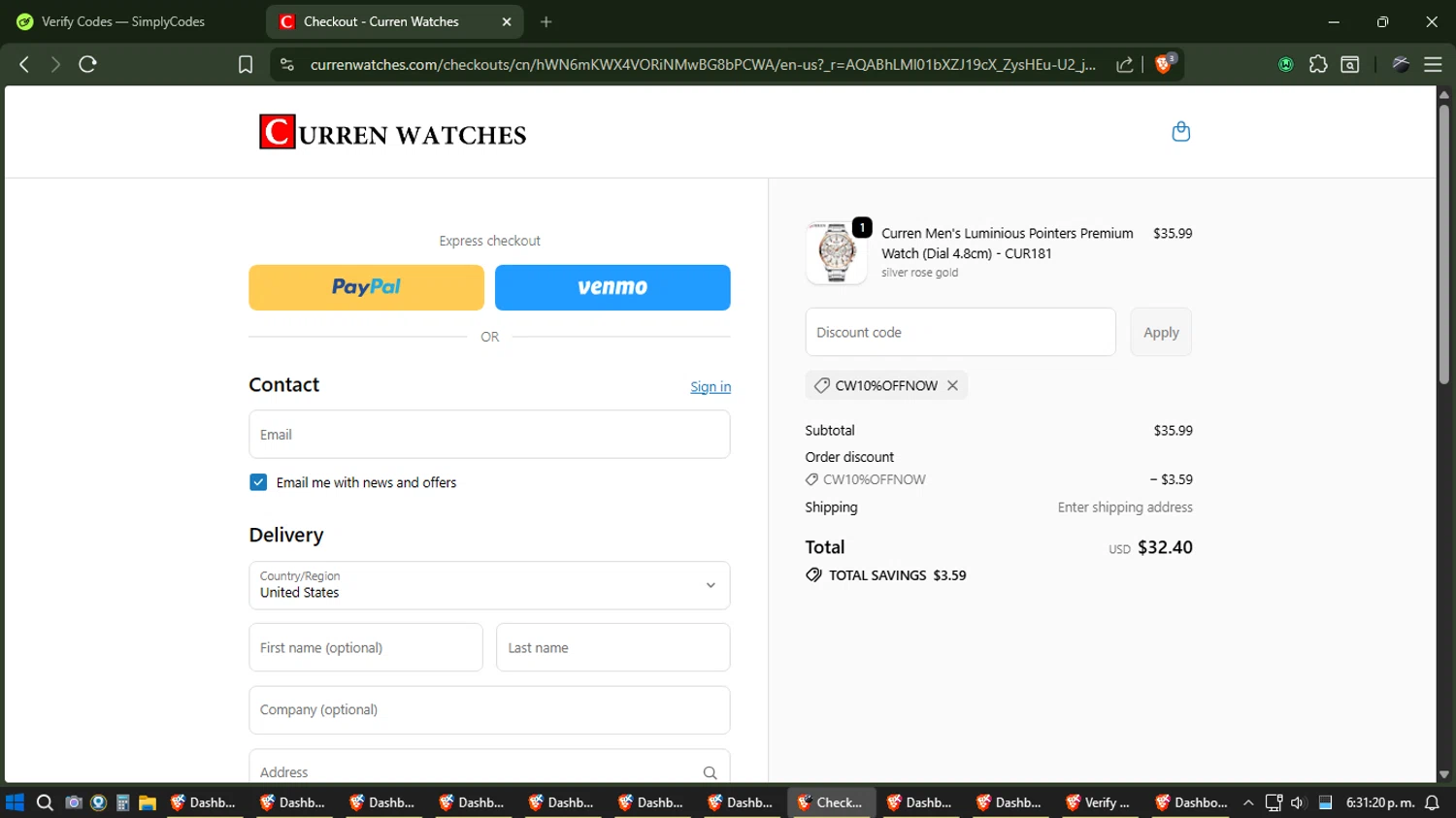Click the Curren Watches logo
Image resolution: width=1456 pixels, height=818 pixels.
click(392, 132)
